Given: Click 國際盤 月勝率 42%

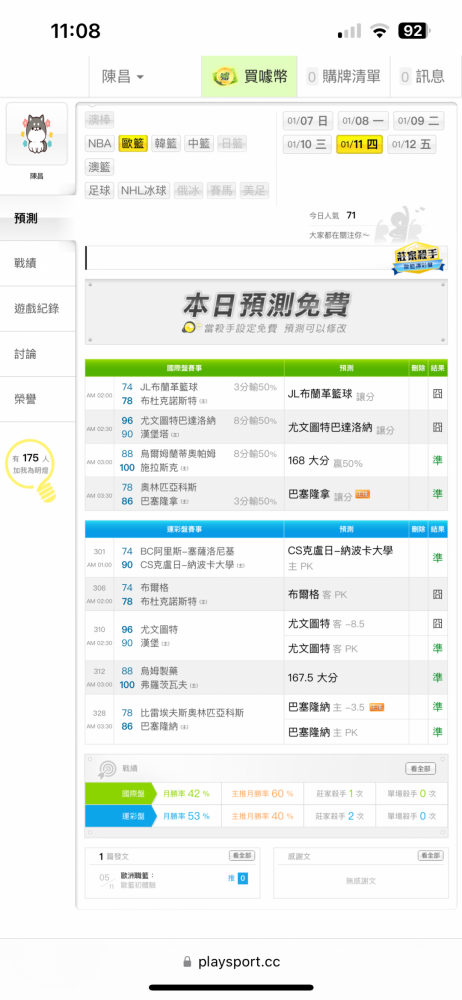Looking at the screenshot, I should pyautogui.click(x=186, y=794).
